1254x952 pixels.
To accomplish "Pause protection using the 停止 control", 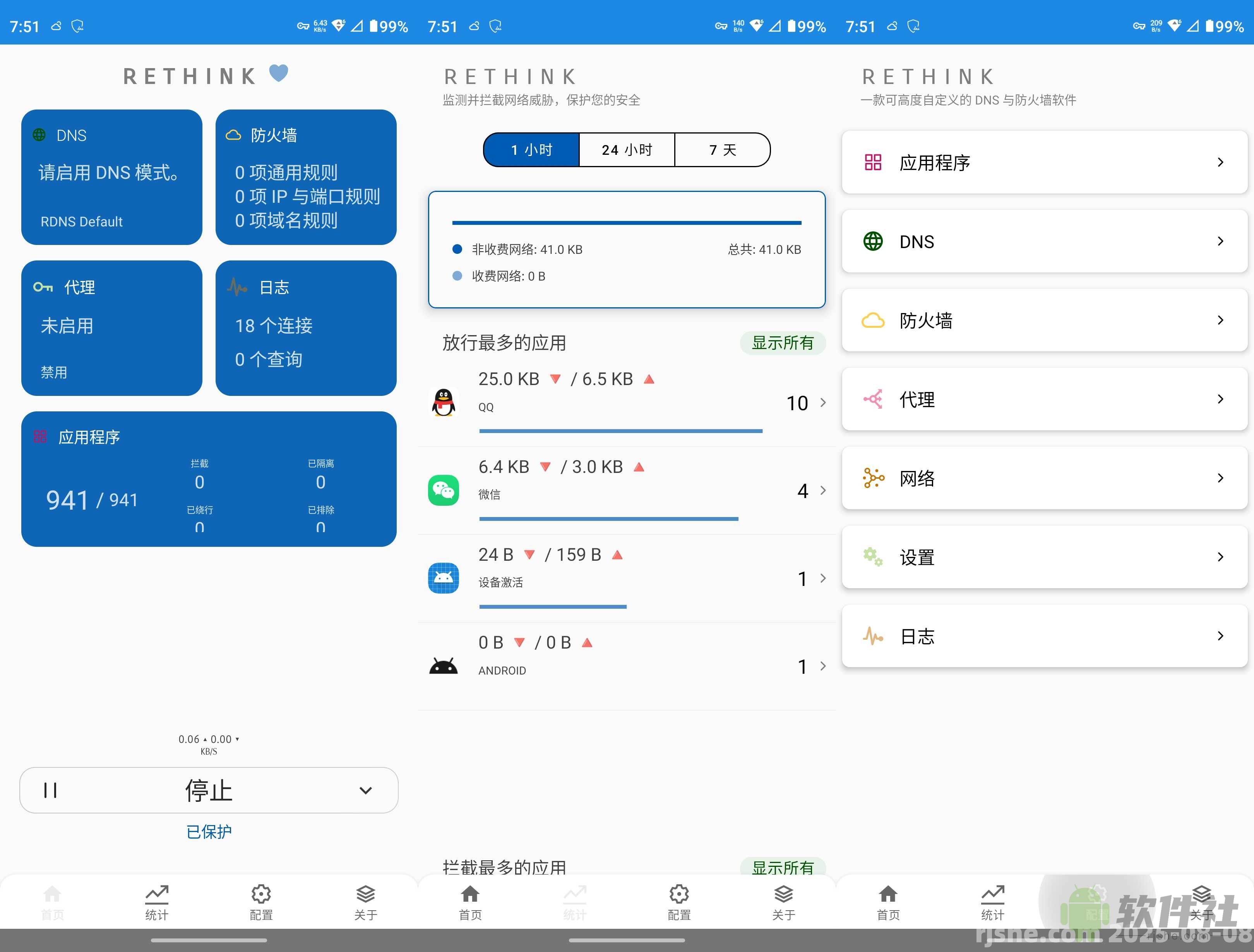I will 209,790.
